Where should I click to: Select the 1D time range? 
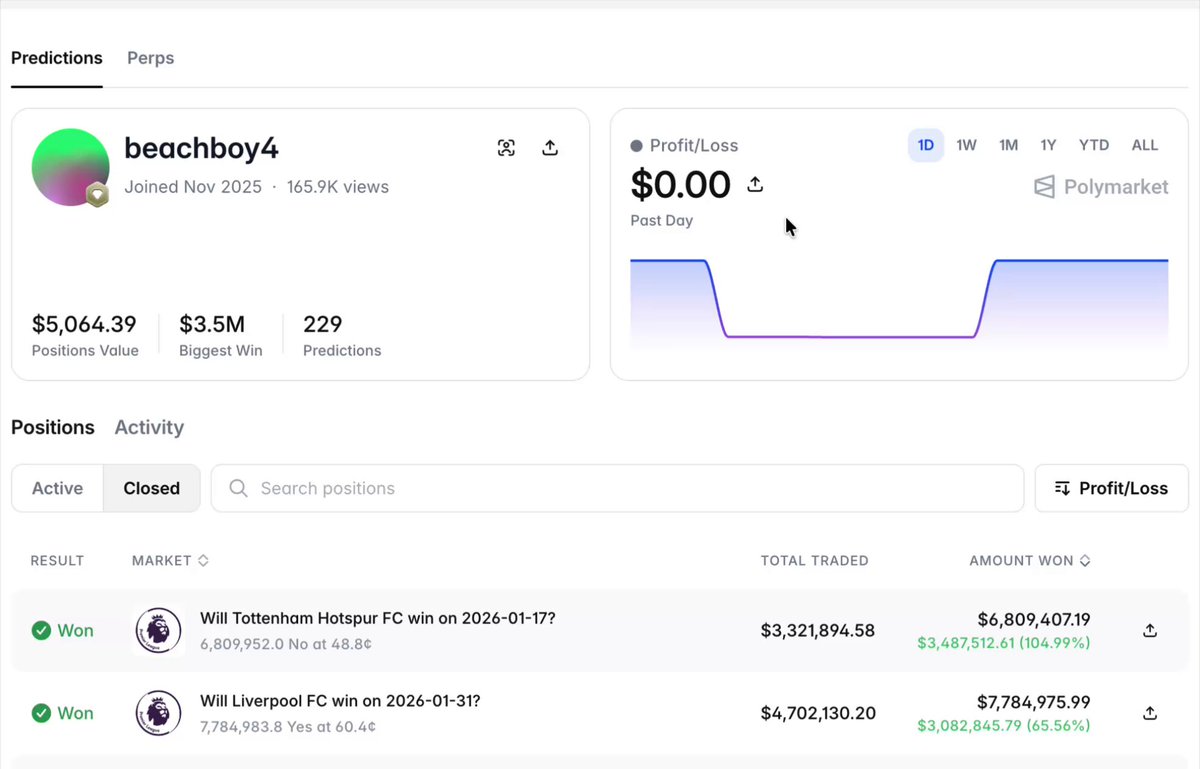(926, 145)
